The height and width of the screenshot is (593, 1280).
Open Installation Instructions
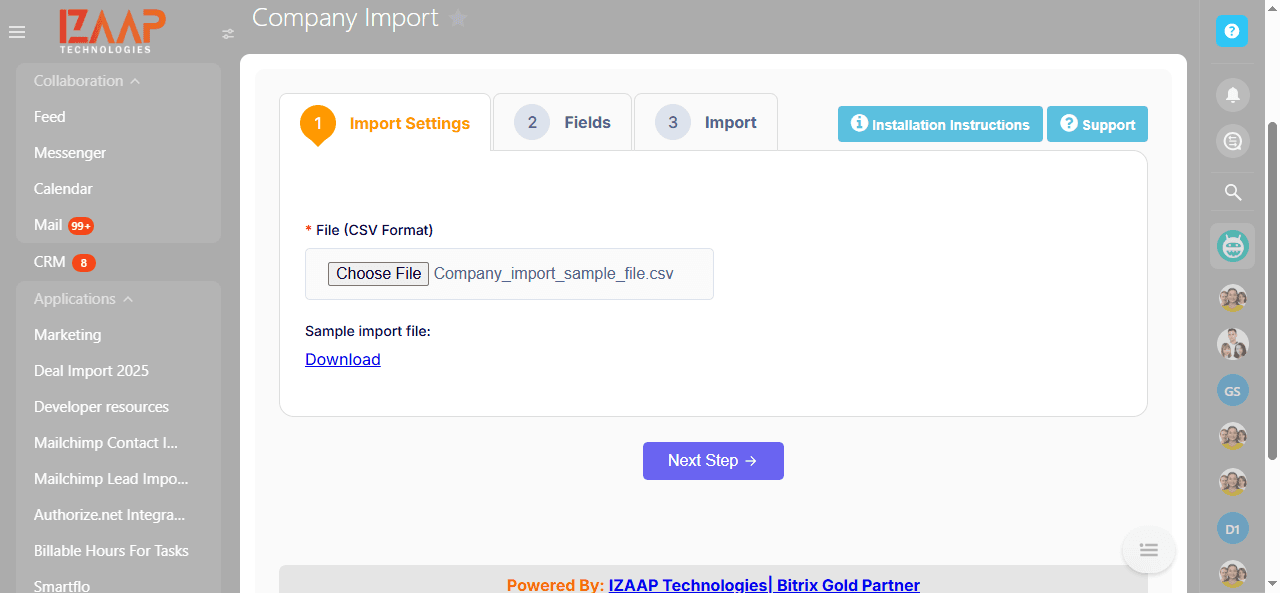tap(939, 124)
